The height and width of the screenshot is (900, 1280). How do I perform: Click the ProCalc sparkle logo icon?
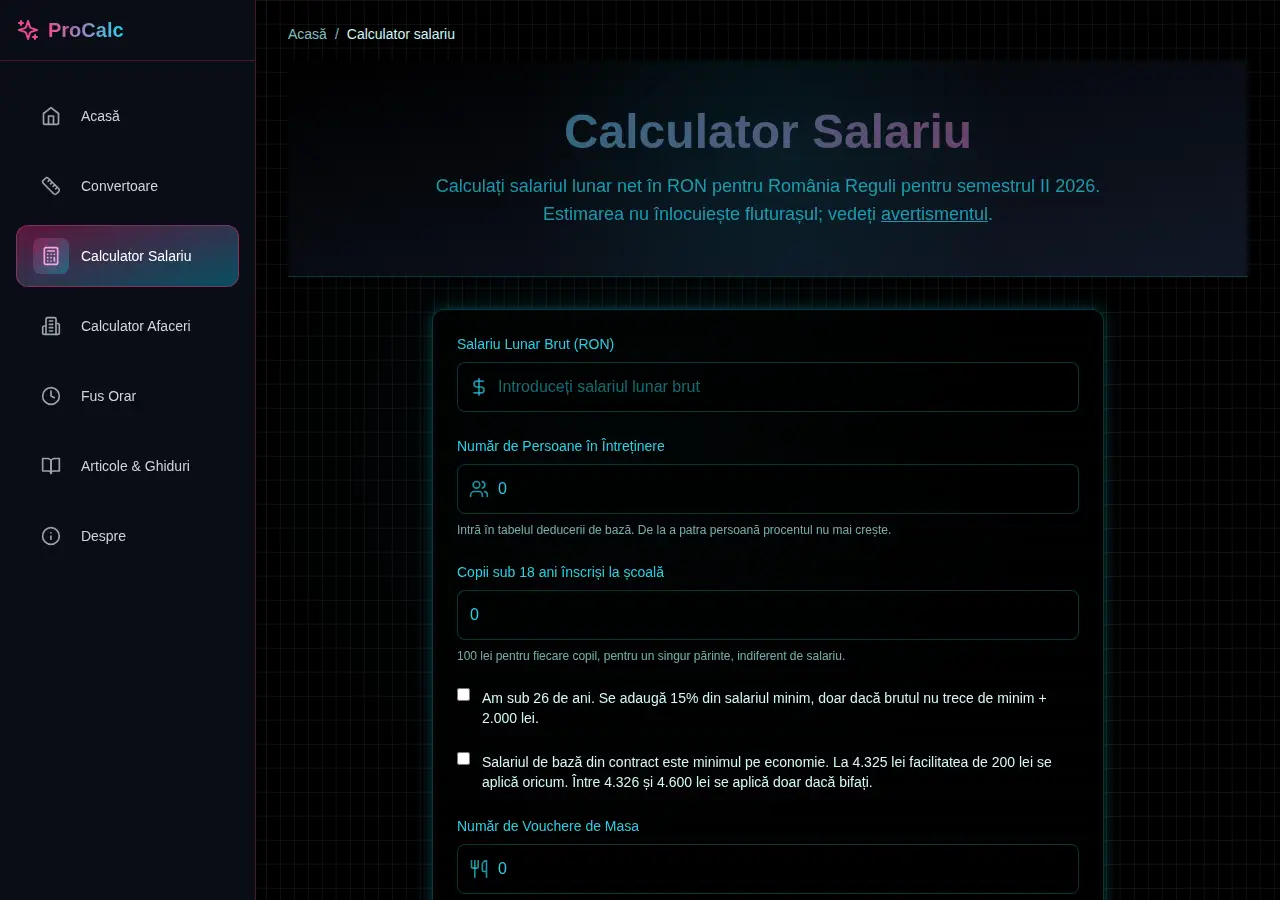pyautogui.click(x=28, y=30)
